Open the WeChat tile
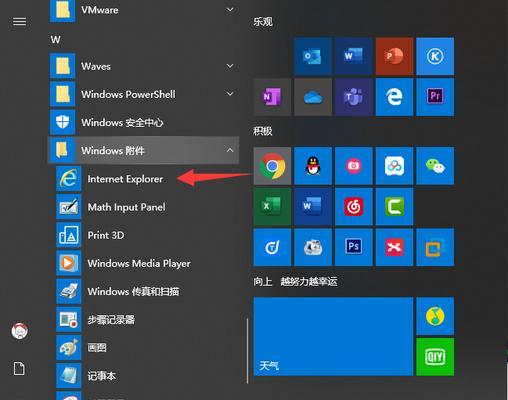This screenshot has width=508, height=400. (x=435, y=166)
